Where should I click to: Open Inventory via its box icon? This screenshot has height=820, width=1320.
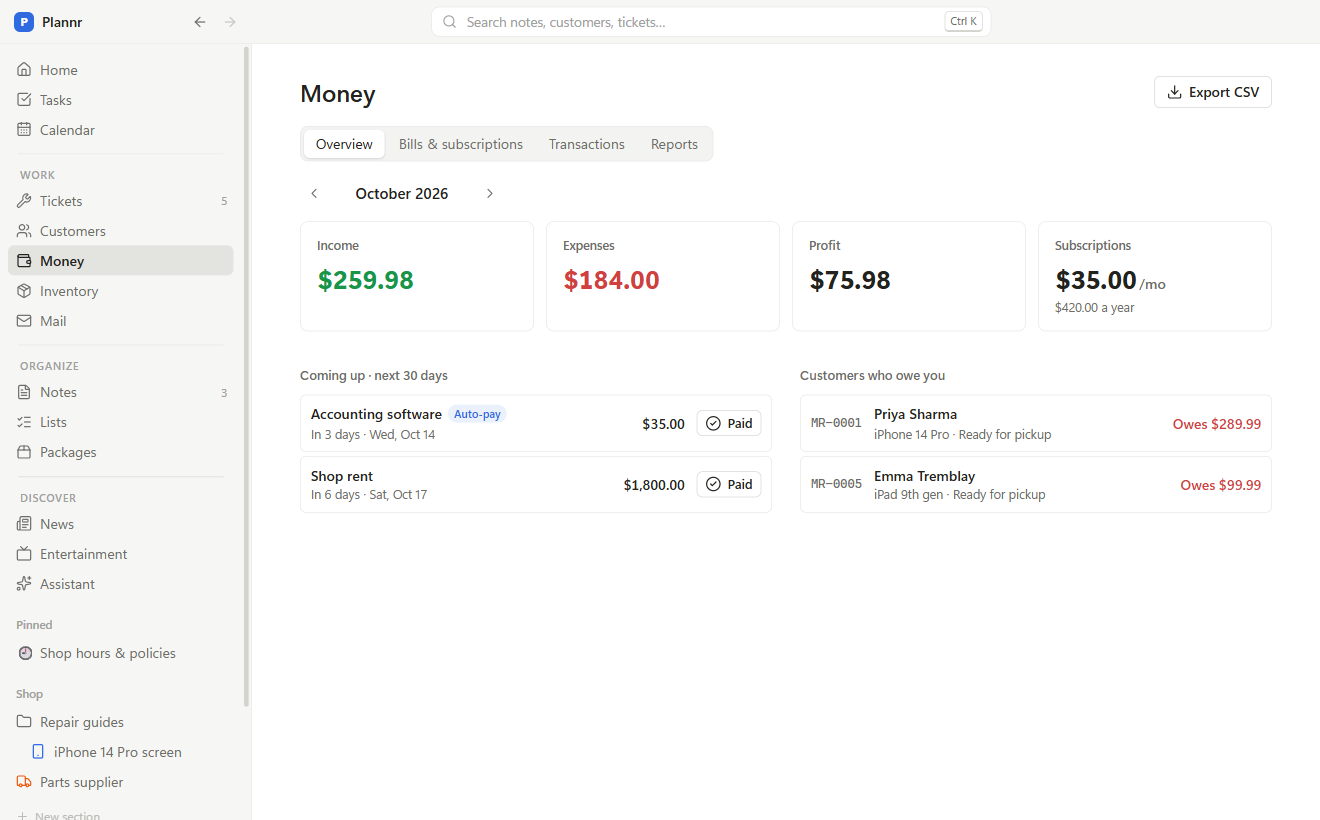(25, 291)
